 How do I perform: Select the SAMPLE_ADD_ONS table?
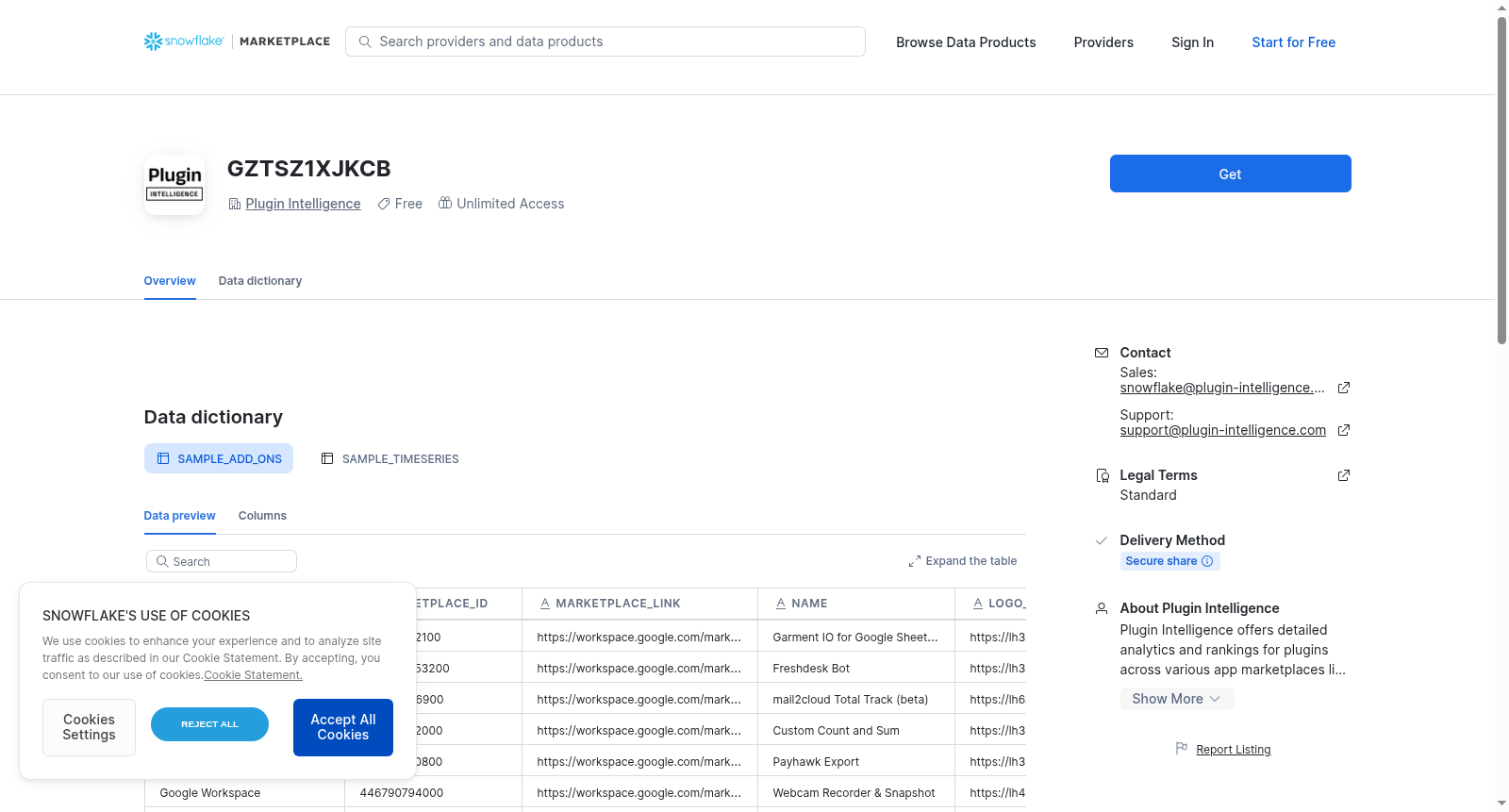tap(219, 458)
